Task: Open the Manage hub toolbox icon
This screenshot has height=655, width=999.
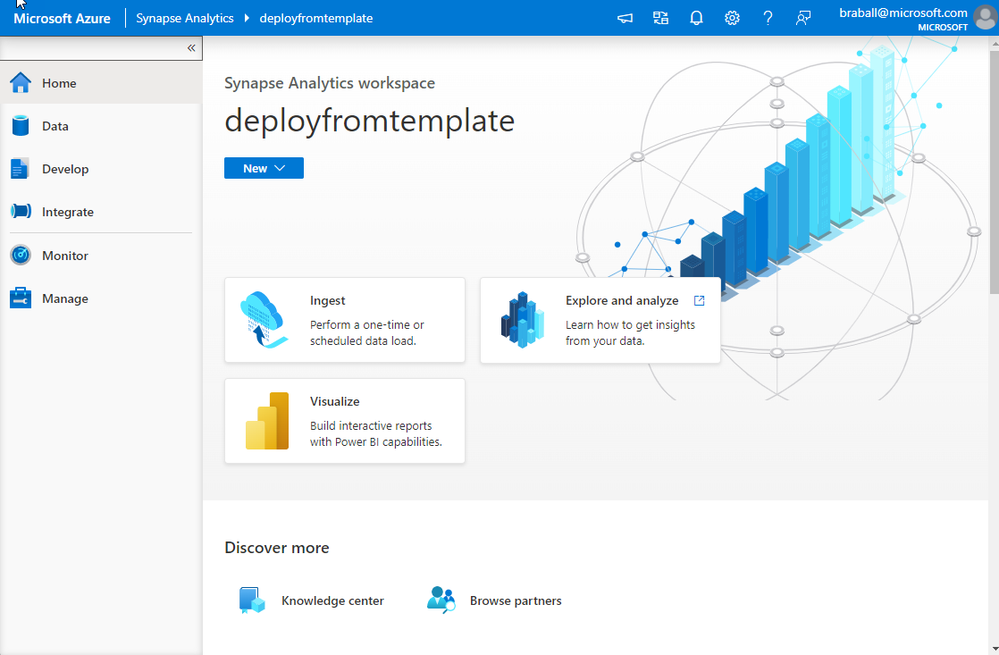Action: point(20,298)
